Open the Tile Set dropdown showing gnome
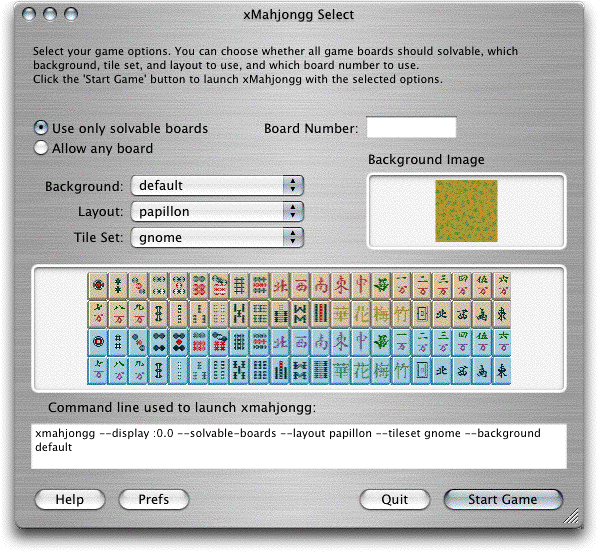The height and width of the screenshot is (552, 598). point(217,238)
